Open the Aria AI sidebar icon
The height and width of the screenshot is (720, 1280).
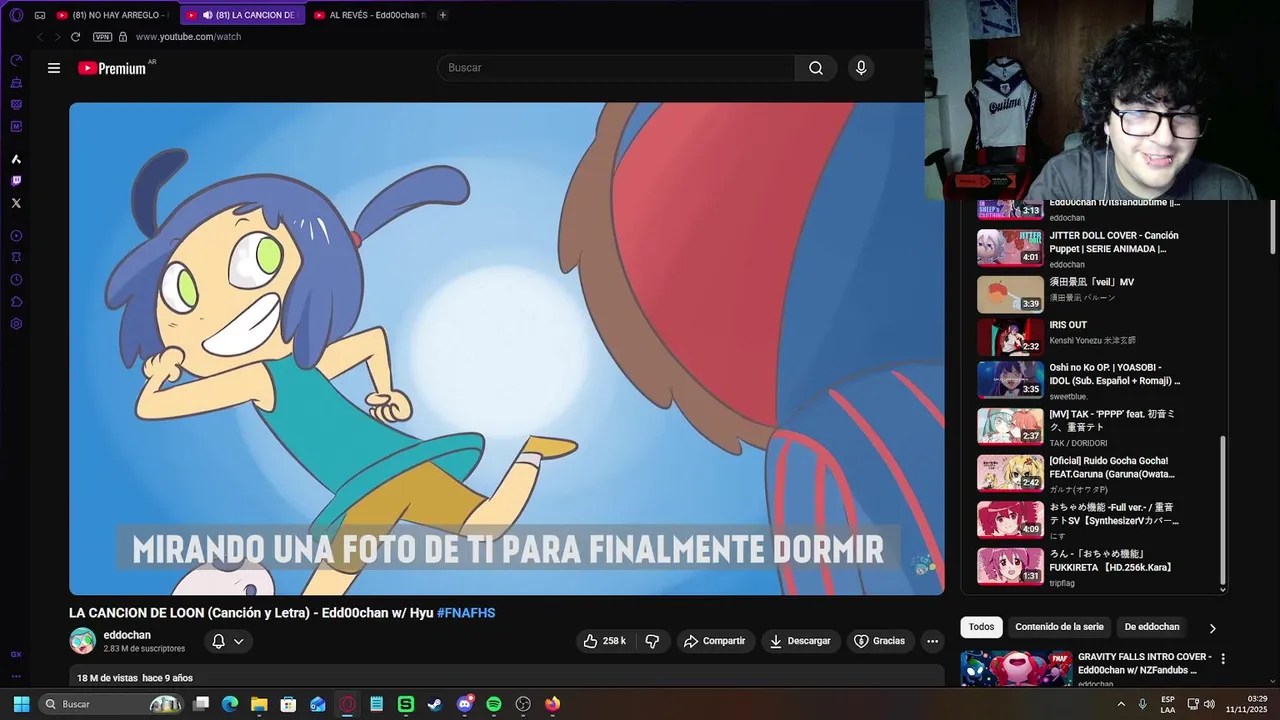(x=16, y=159)
